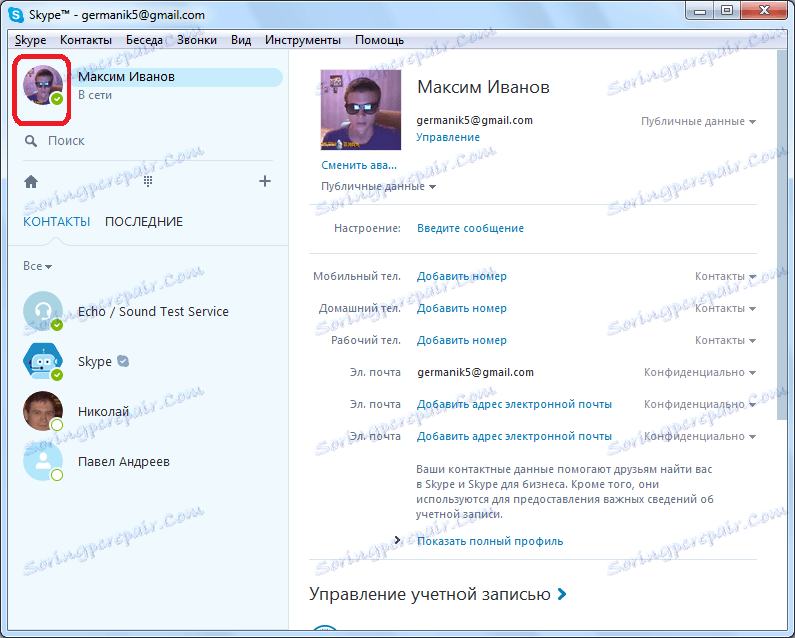Click the Добавить адрес электронной почты link in the third Эл. почта row
This screenshot has width=795, height=638.
coord(514,436)
